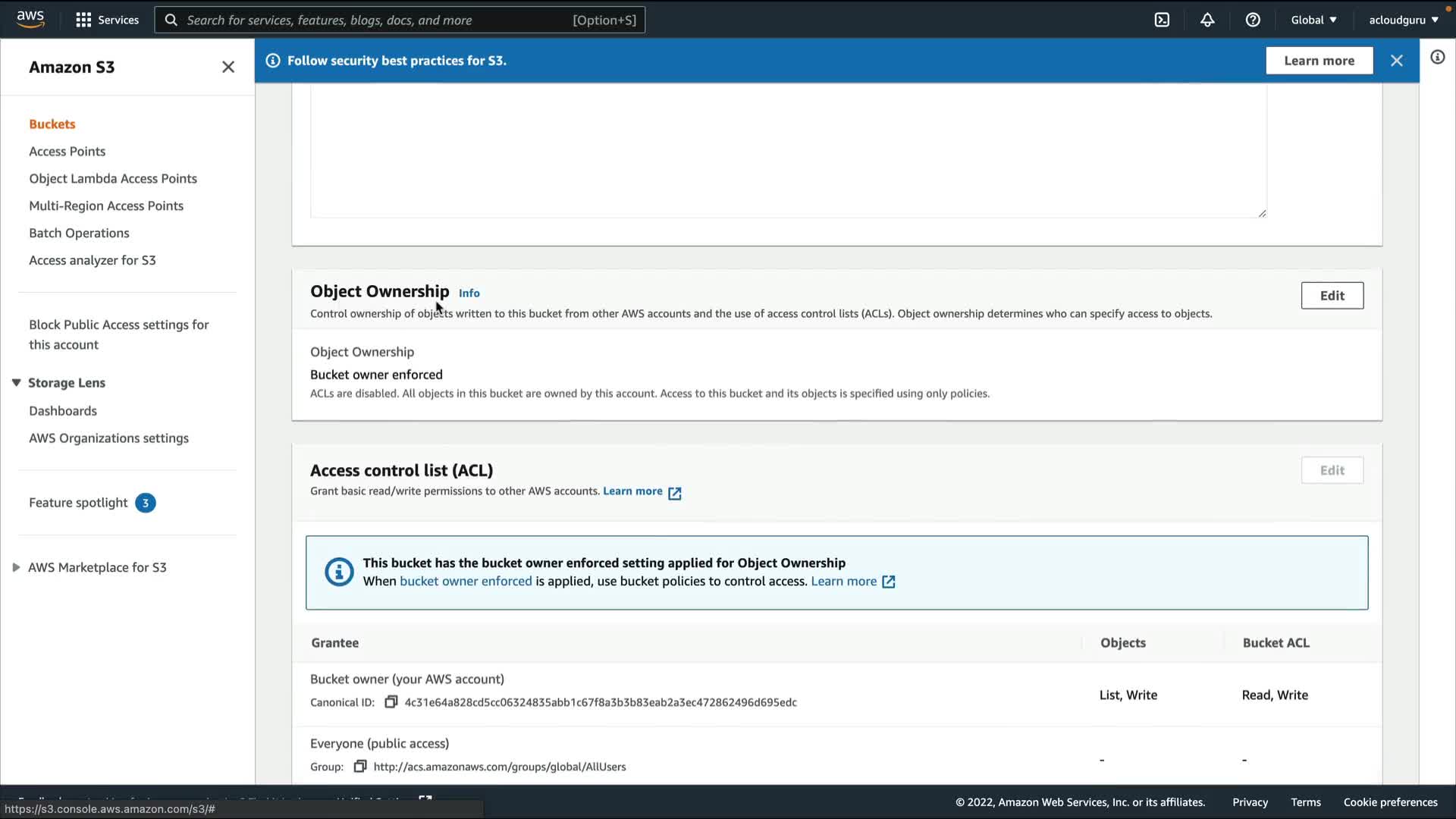
Task: Open the help question-mark icon
Action: click(x=1253, y=20)
